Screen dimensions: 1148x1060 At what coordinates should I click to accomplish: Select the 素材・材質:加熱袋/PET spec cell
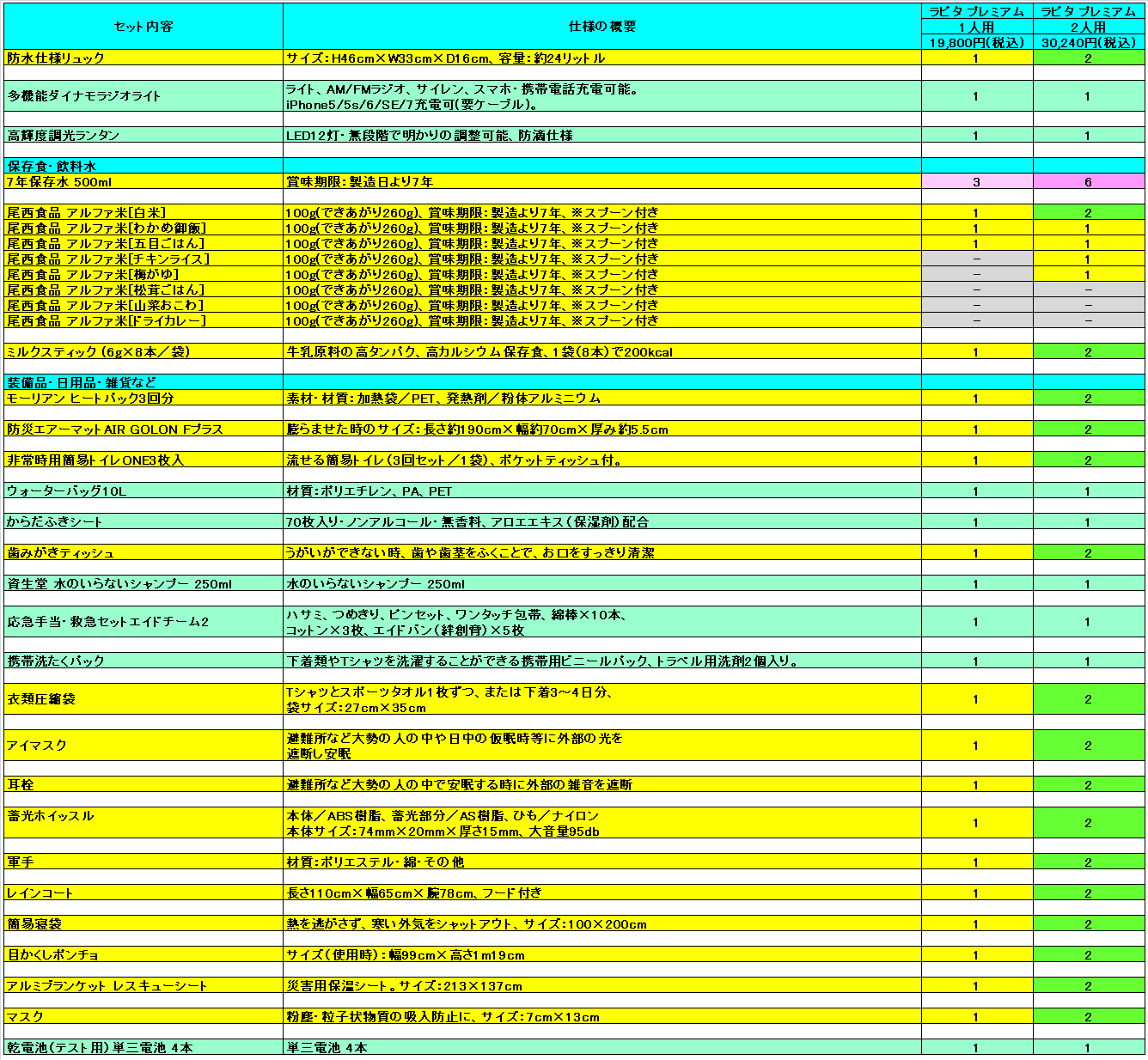[602, 399]
